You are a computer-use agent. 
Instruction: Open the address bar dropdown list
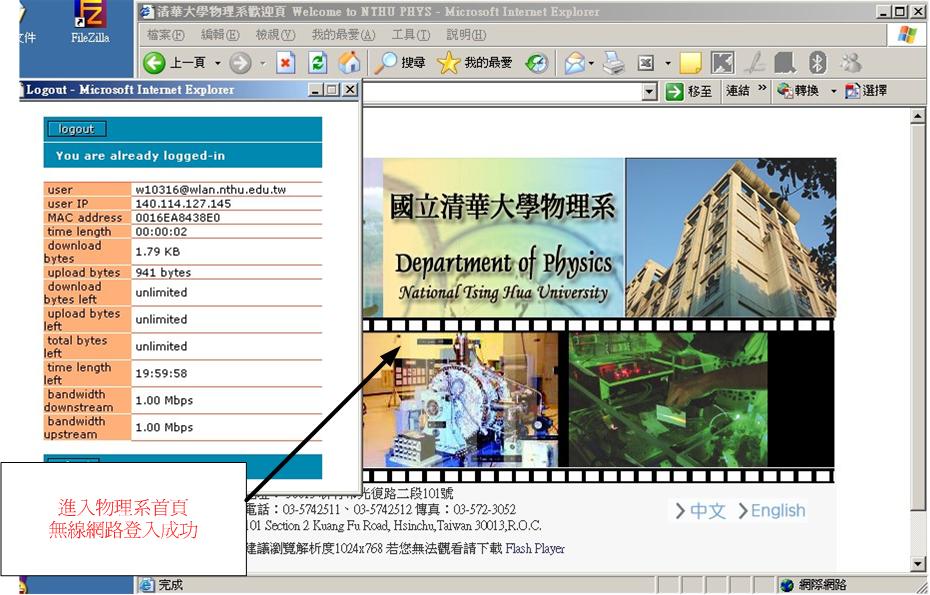coord(650,92)
